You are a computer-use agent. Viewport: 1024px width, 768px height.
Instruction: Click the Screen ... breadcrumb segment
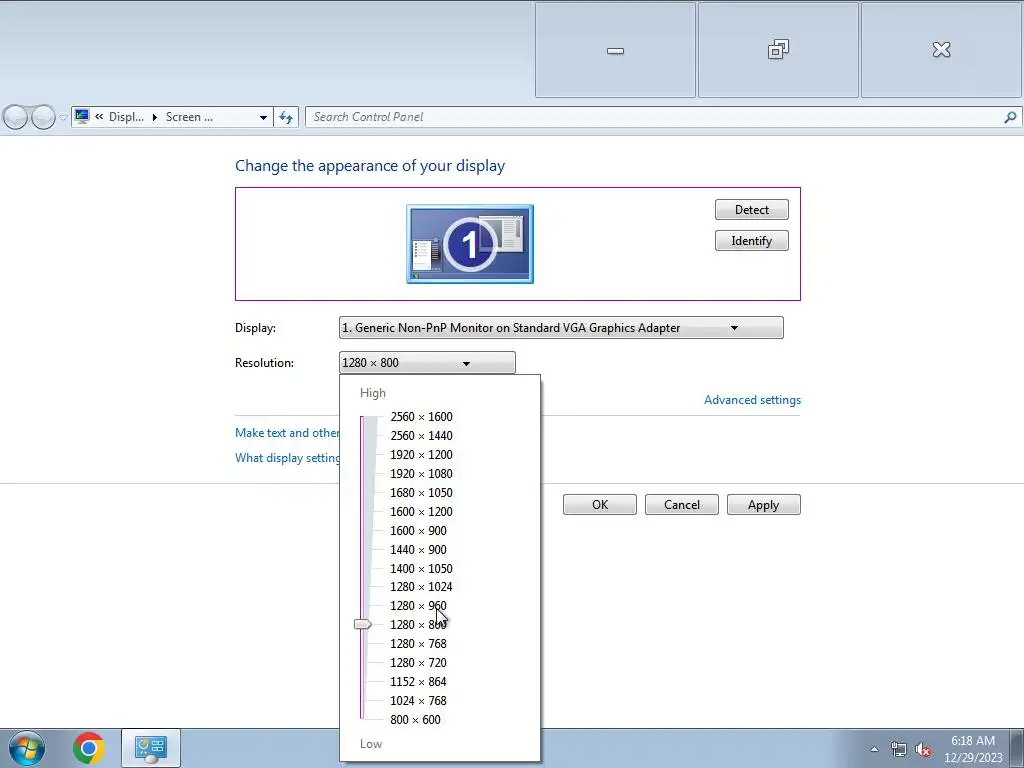point(189,117)
